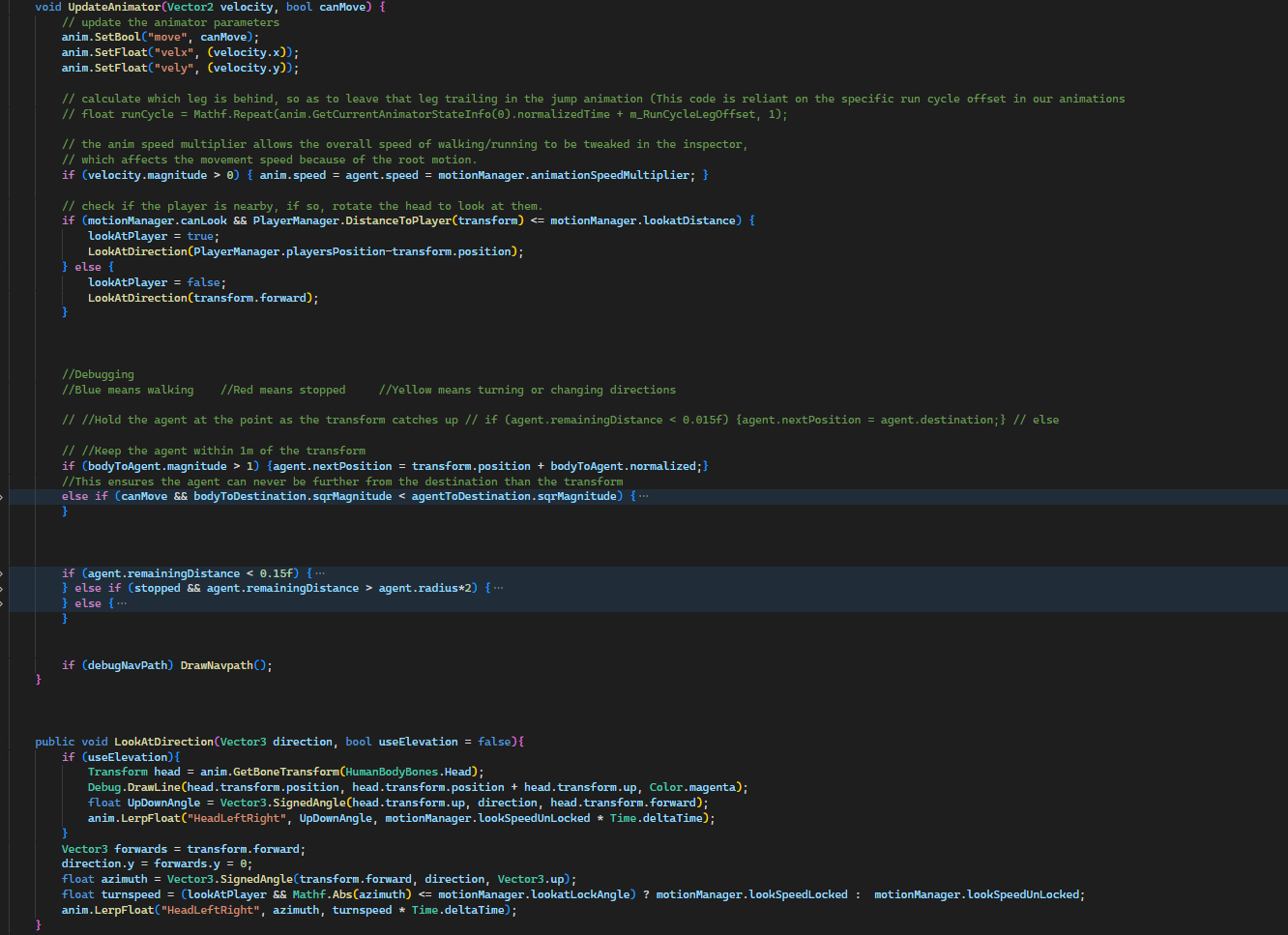Expand fold arrow beside 'if (agent.remainingDistance < 0.15f)'
1288x935 pixels.
point(2,573)
